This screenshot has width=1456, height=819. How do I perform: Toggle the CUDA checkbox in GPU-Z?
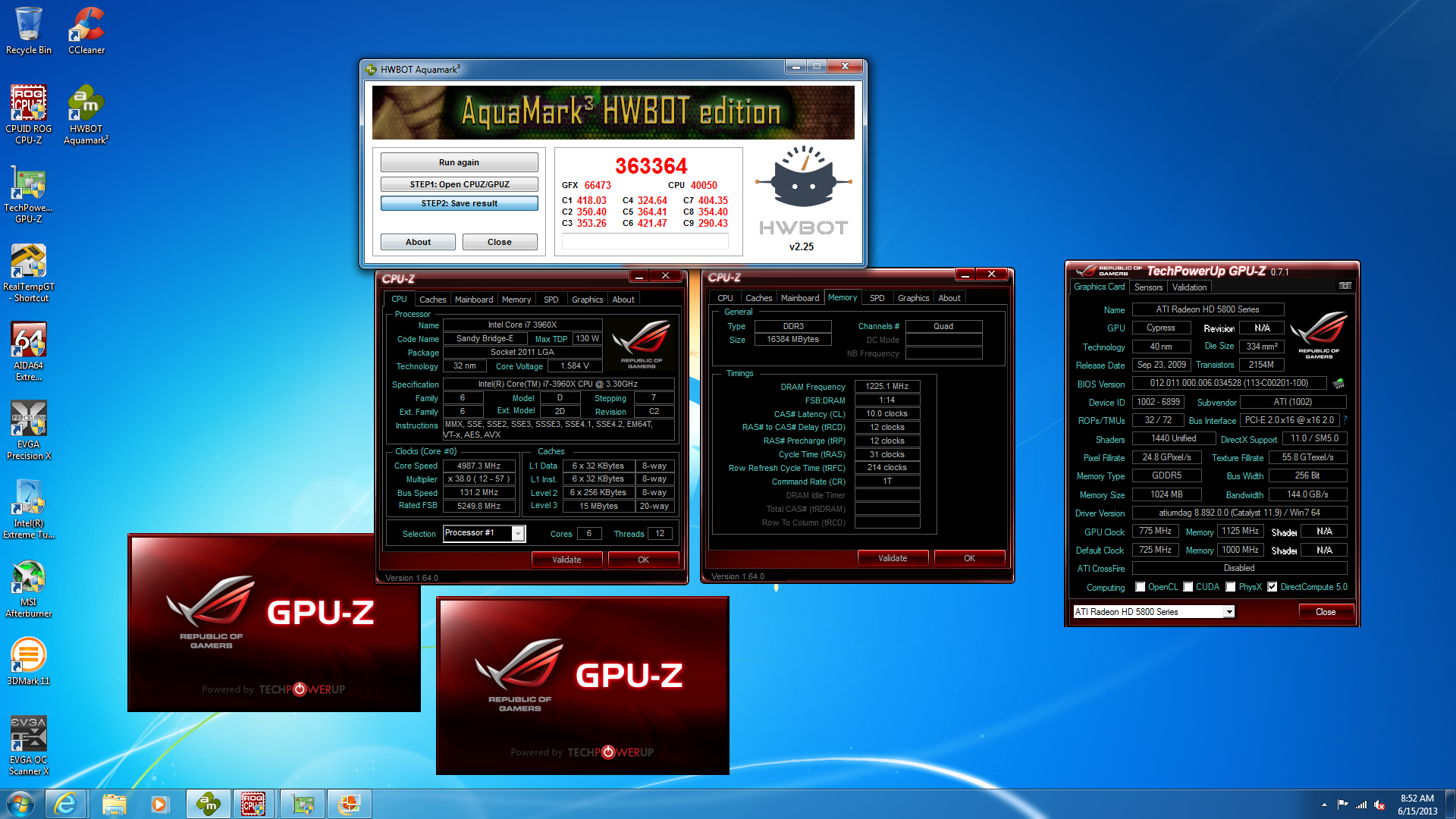[1188, 587]
